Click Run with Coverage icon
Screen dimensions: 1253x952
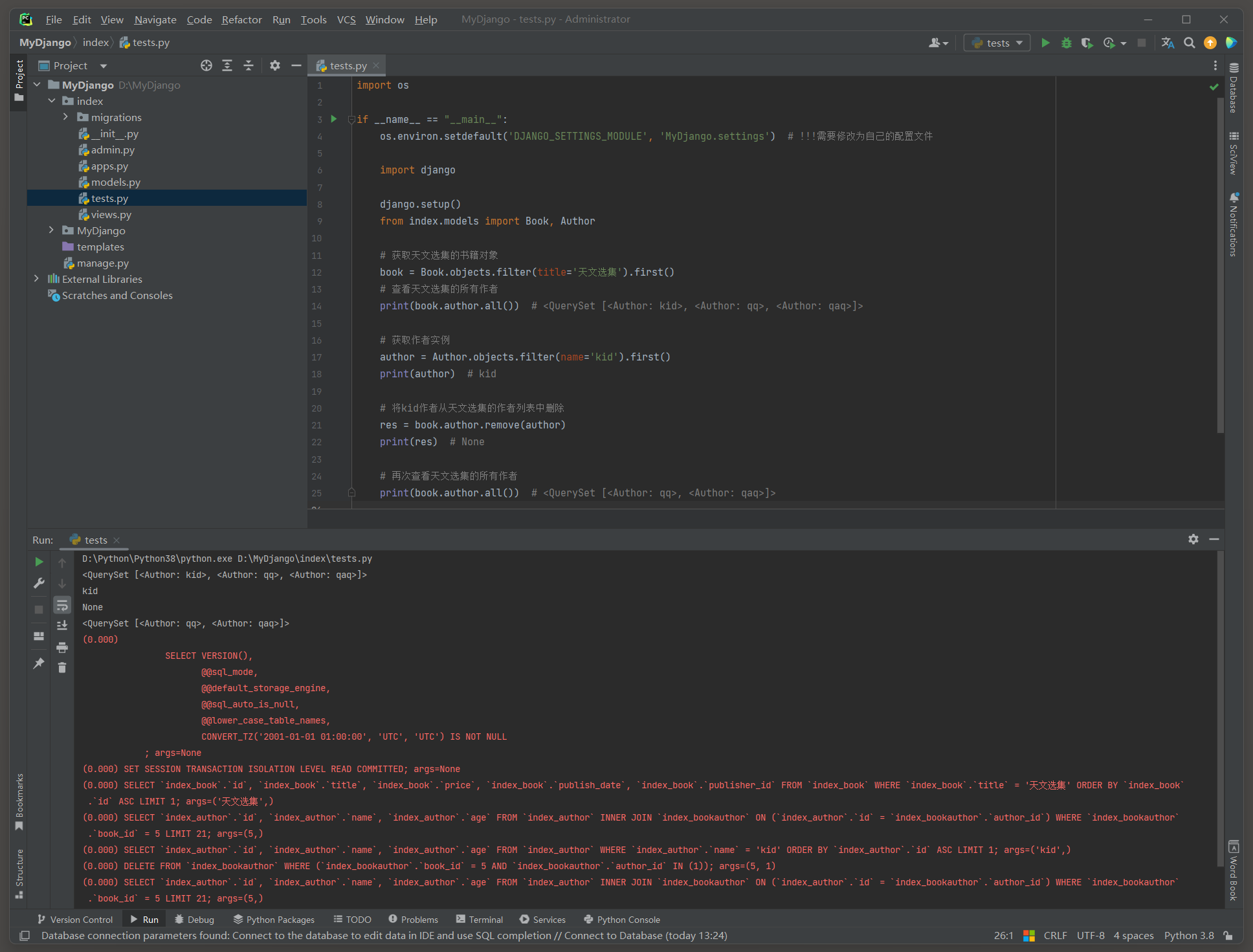coord(1087,43)
